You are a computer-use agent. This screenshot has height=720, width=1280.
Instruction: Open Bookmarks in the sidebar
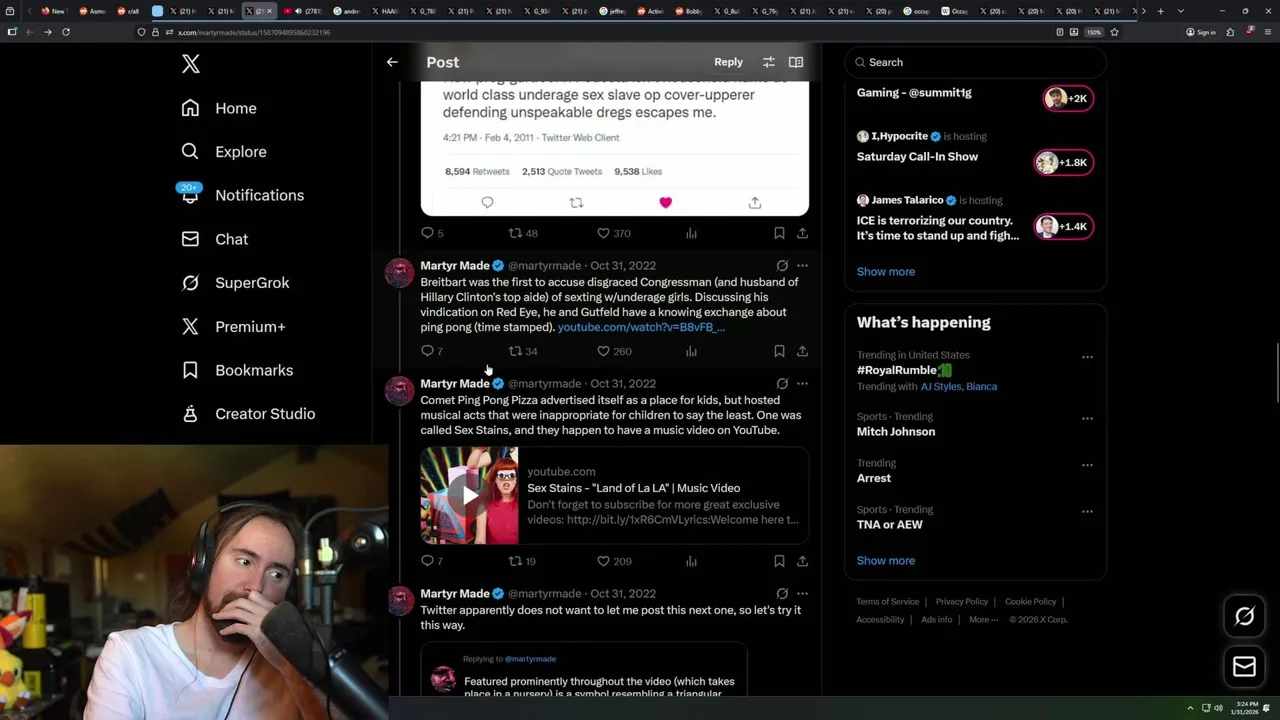pyautogui.click(x=237, y=370)
